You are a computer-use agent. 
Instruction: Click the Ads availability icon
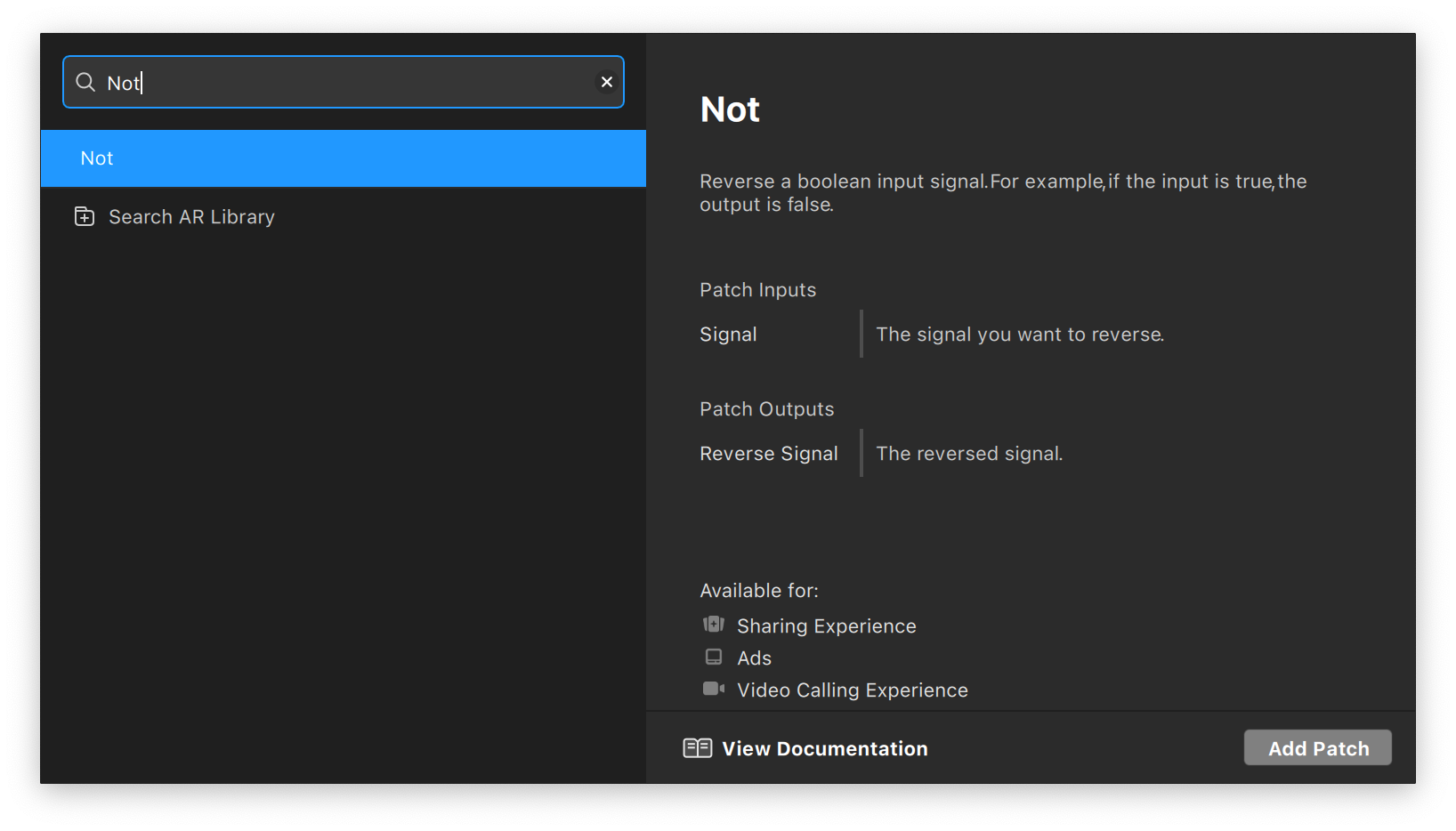pos(714,658)
